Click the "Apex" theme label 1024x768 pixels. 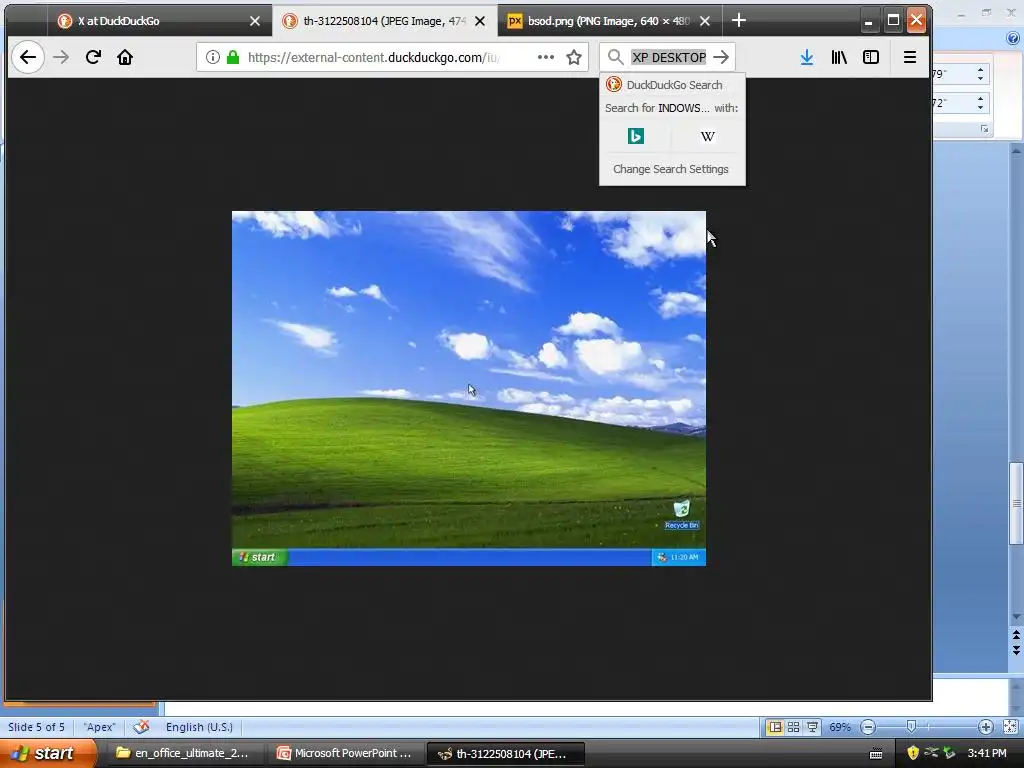[x=99, y=727]
